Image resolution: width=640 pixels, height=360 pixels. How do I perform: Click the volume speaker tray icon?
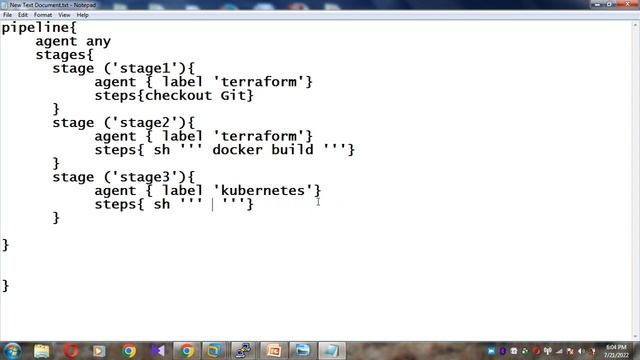click(581, 351)
